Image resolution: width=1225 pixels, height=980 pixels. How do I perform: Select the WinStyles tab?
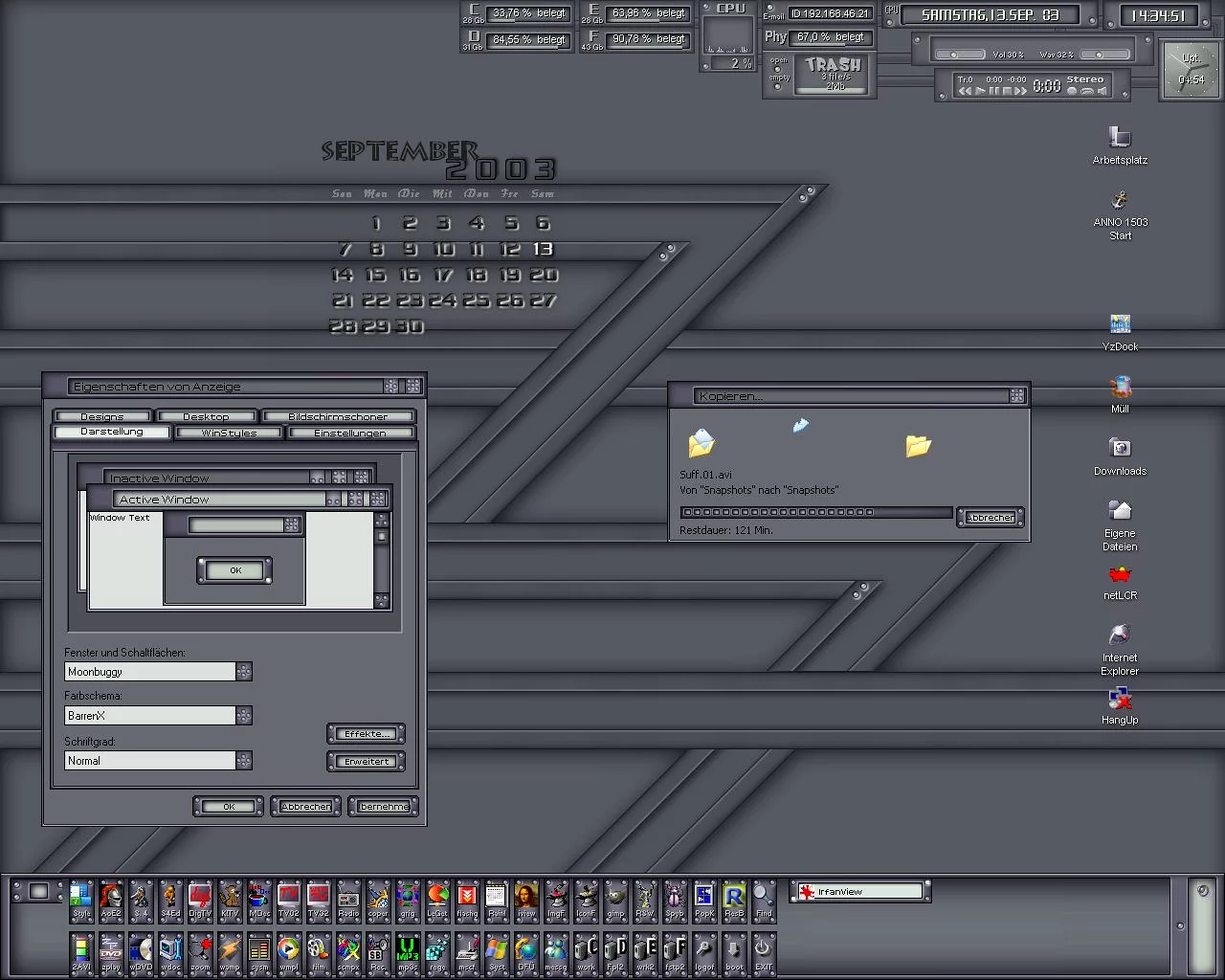point(229,433)
